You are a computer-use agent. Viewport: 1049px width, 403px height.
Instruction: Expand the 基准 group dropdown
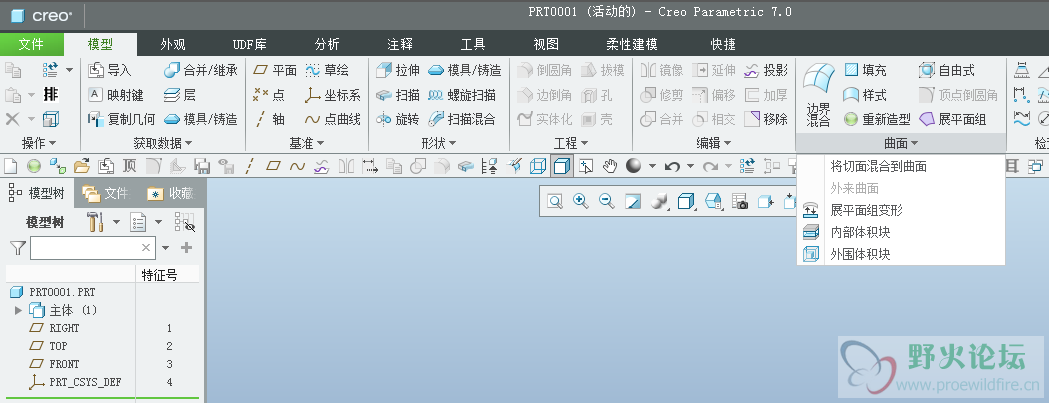point(306,143)
